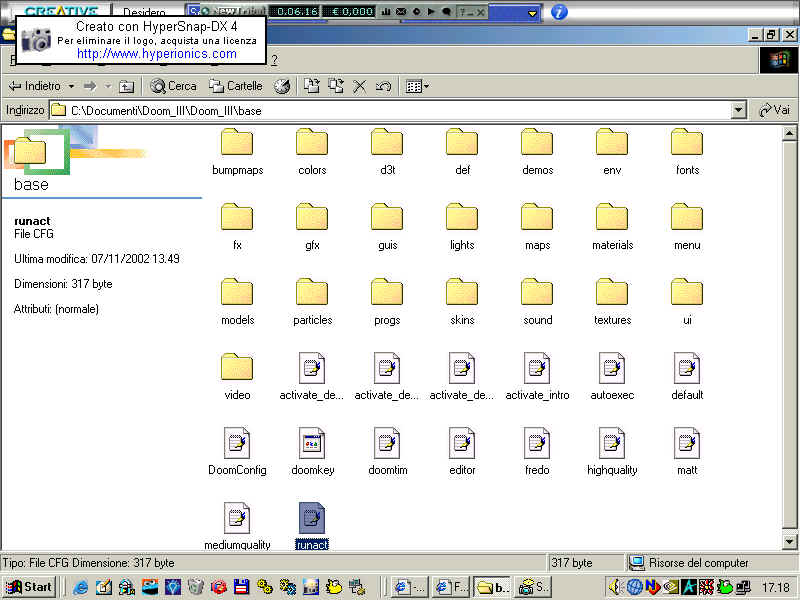Select the video folder
800x600 pixels.
coord(237,377)
